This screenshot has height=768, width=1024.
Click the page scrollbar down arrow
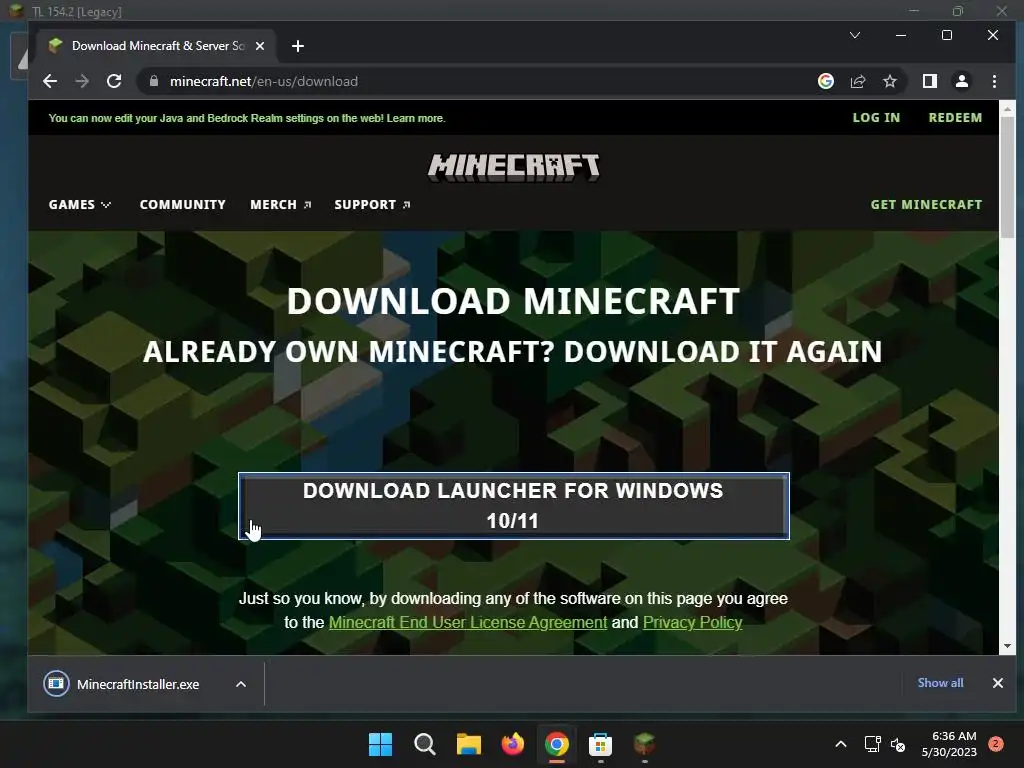(1007, 646)
